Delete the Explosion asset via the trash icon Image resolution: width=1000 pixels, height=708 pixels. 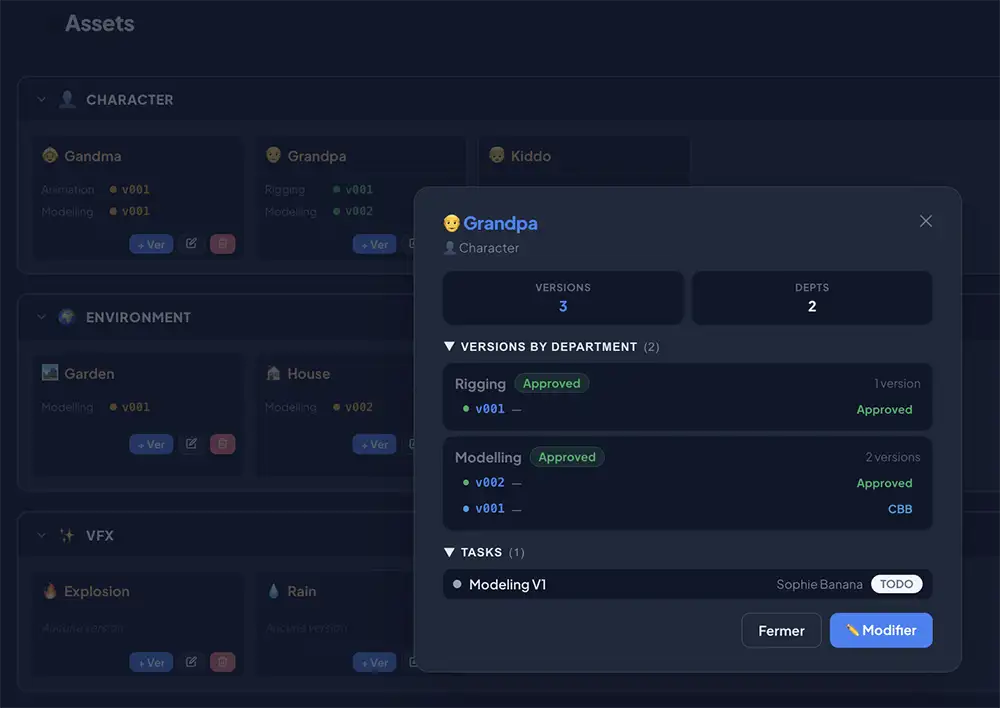(222, 661)
